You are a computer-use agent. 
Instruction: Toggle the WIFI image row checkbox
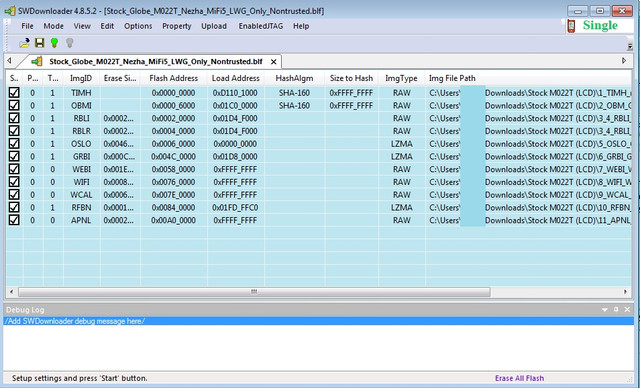click(x=14, y=182)
